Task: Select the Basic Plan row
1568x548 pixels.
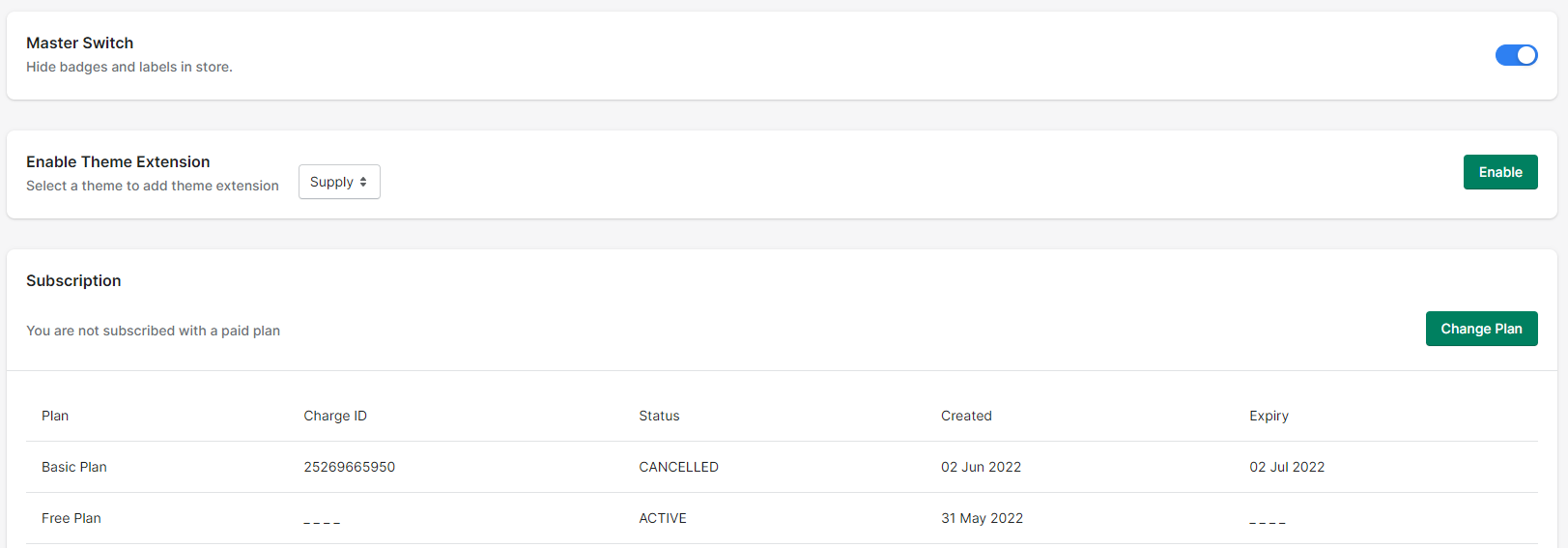Action: click(x=782, y=467)
